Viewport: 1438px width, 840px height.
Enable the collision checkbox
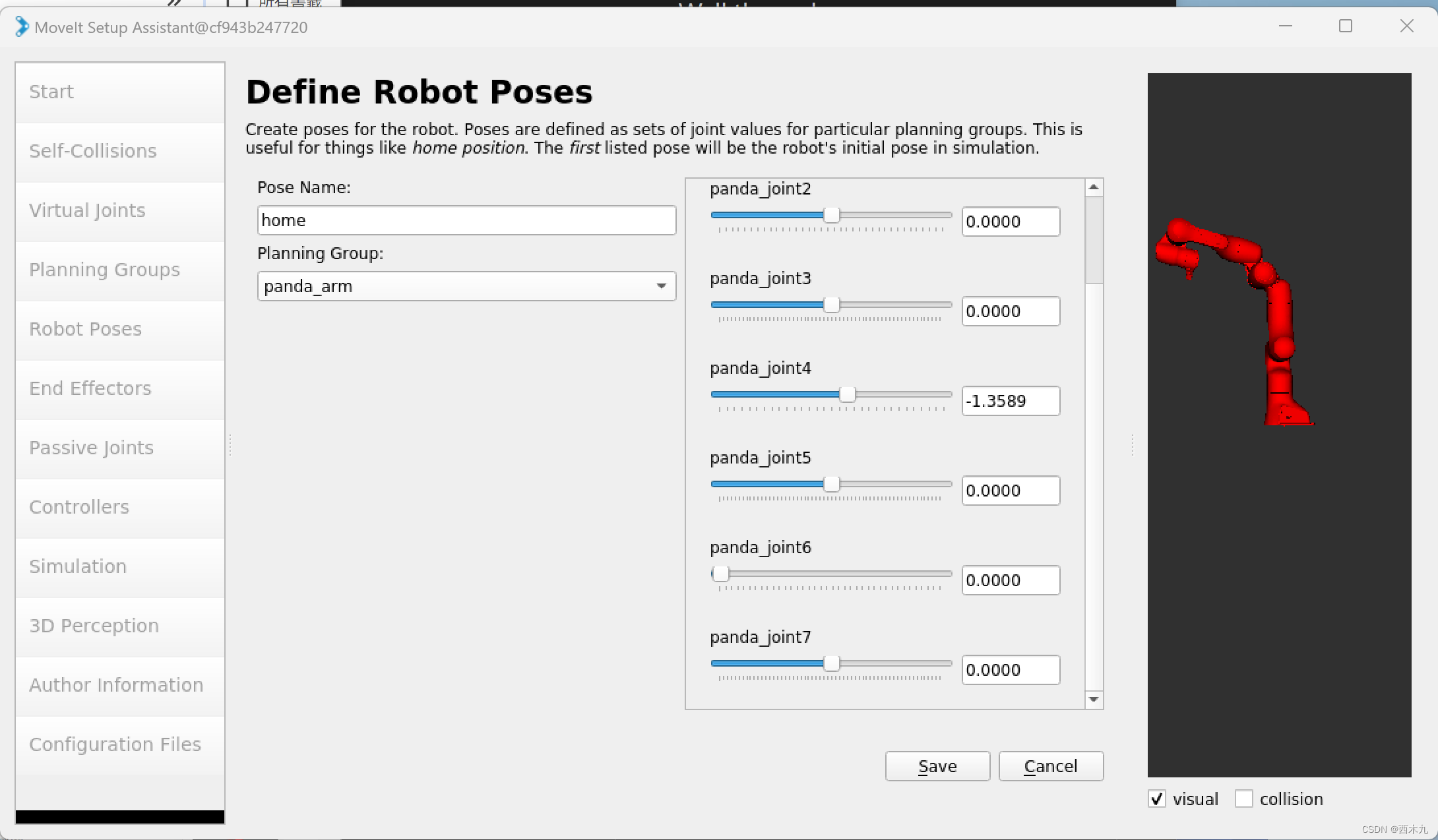pyautogui.click(x=1243, y=799)
